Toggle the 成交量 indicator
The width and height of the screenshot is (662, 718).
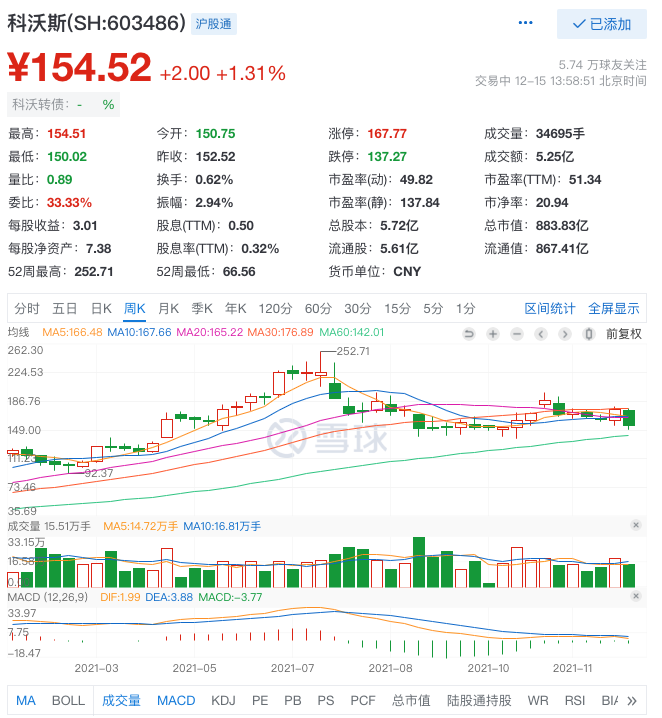(x=121, y=700)
